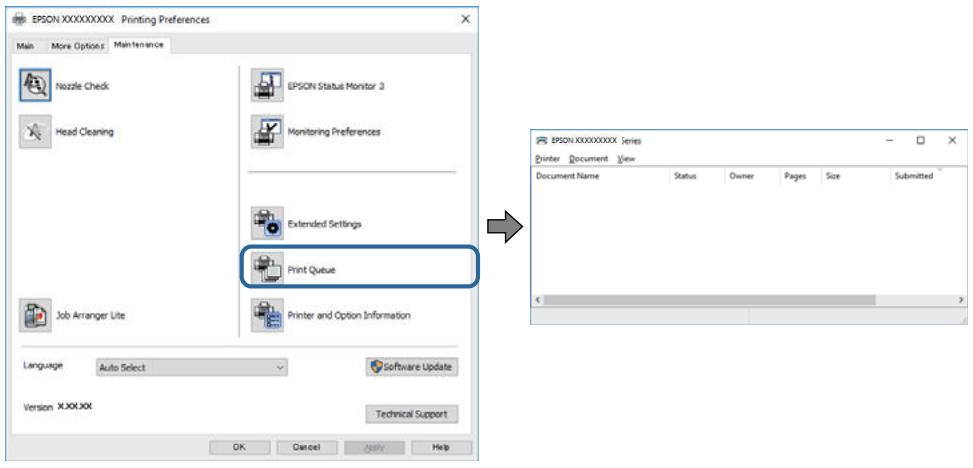Open Monitoring Preferences icon

point(267,132)
